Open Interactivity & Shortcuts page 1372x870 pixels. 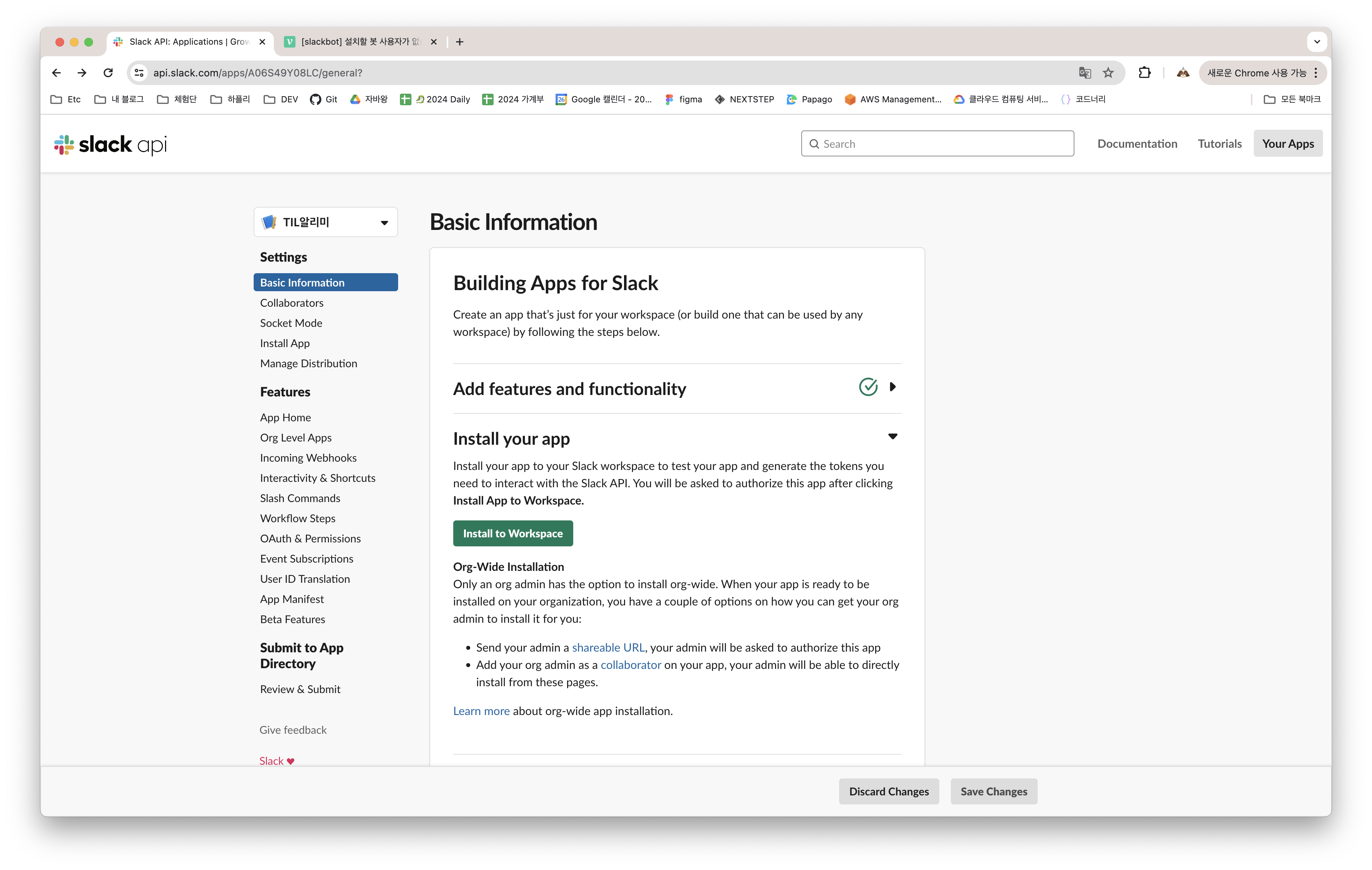[x=317, y=478]
